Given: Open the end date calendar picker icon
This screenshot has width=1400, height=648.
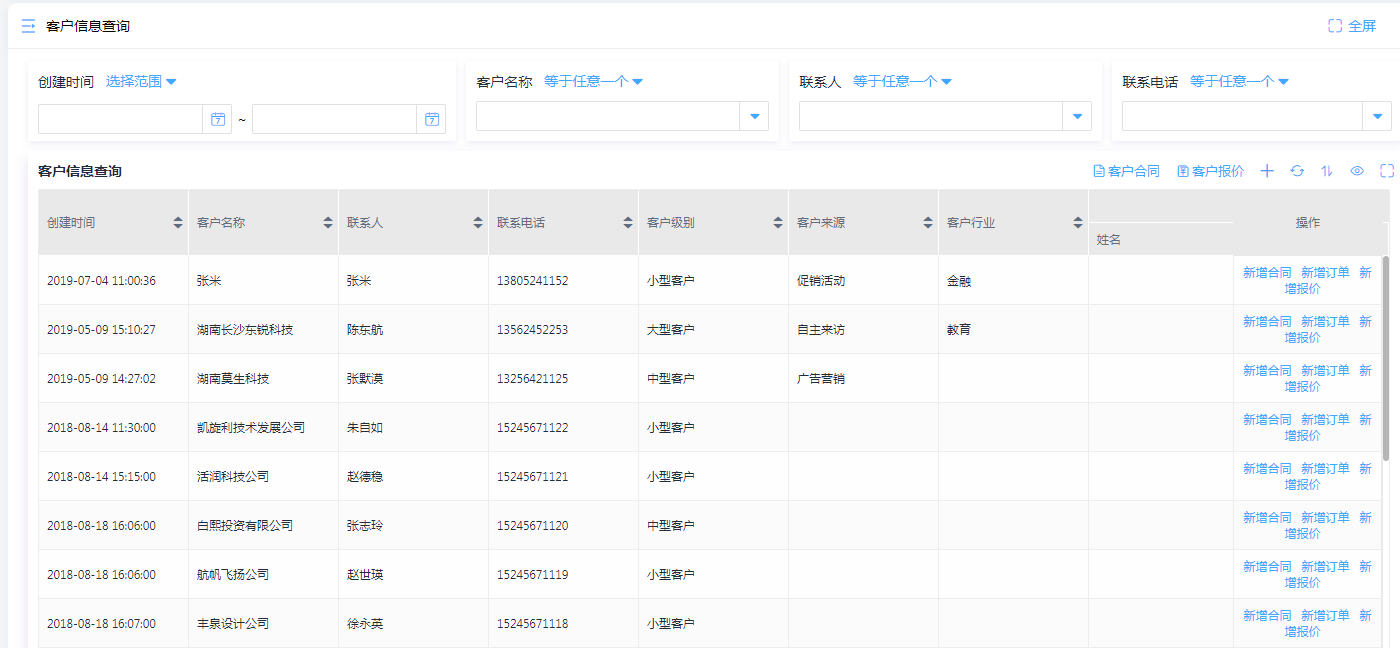Looking at the screenshot, I should [431, 119].
